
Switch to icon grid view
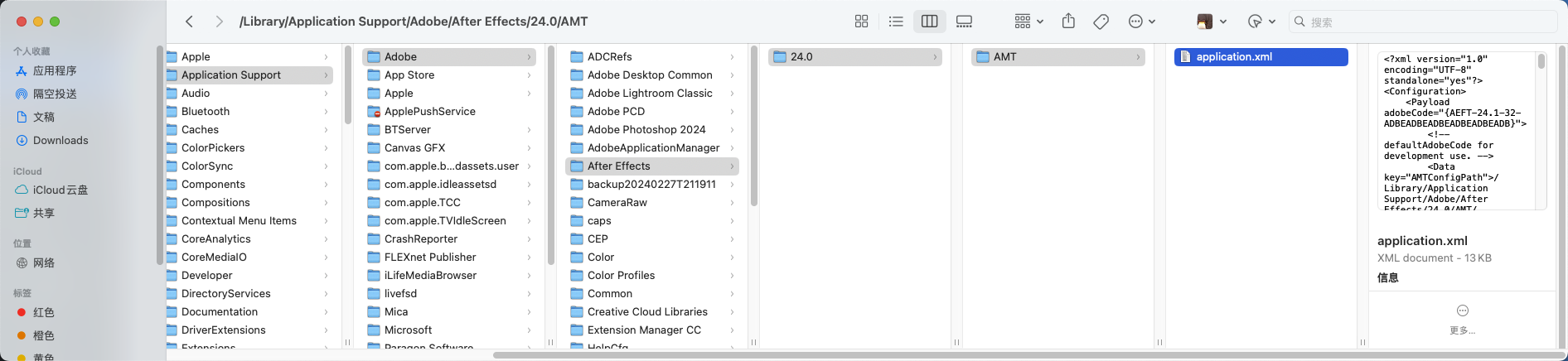coord(861,22)
